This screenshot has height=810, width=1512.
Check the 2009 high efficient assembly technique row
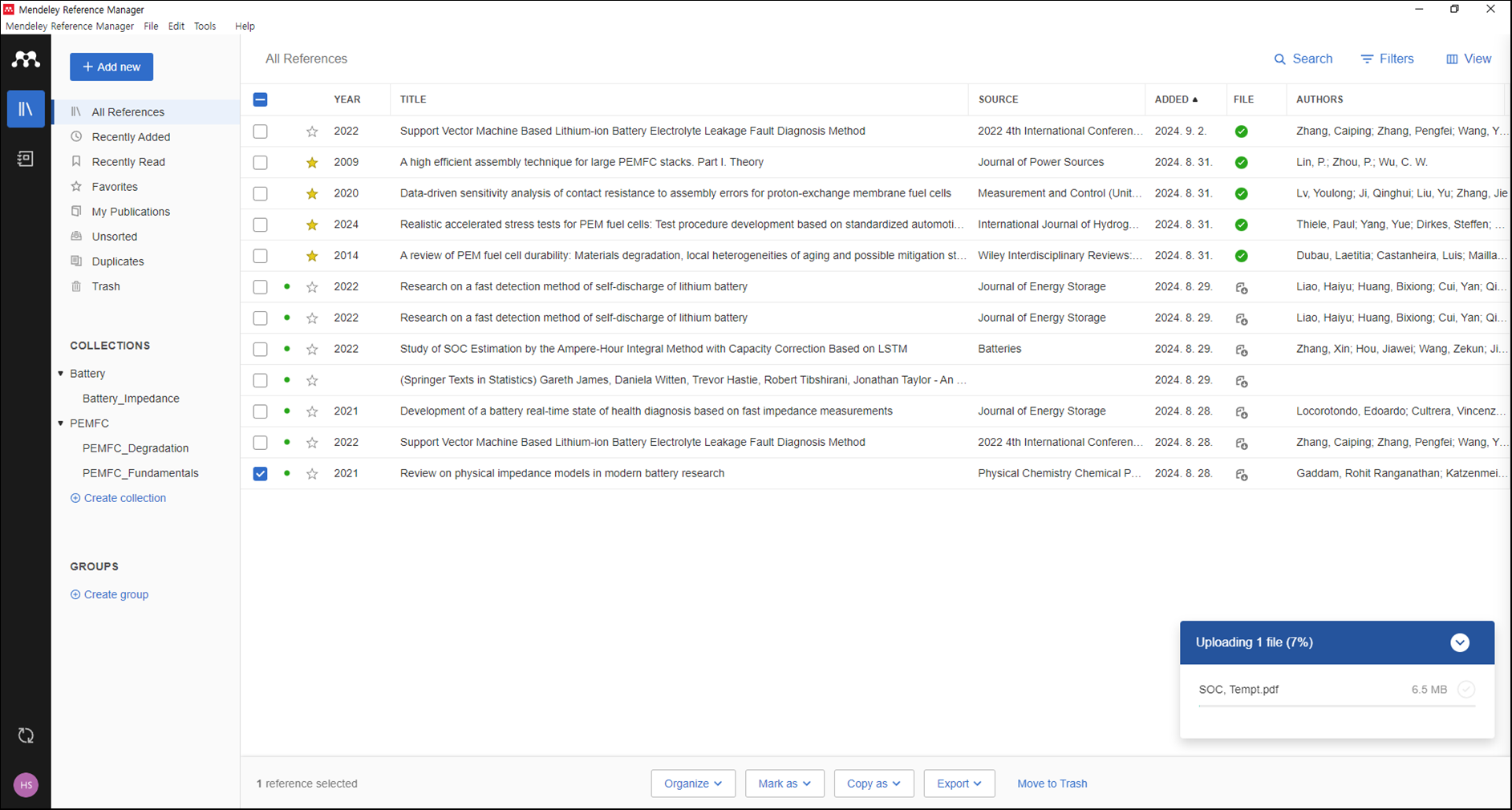[260, 163]
